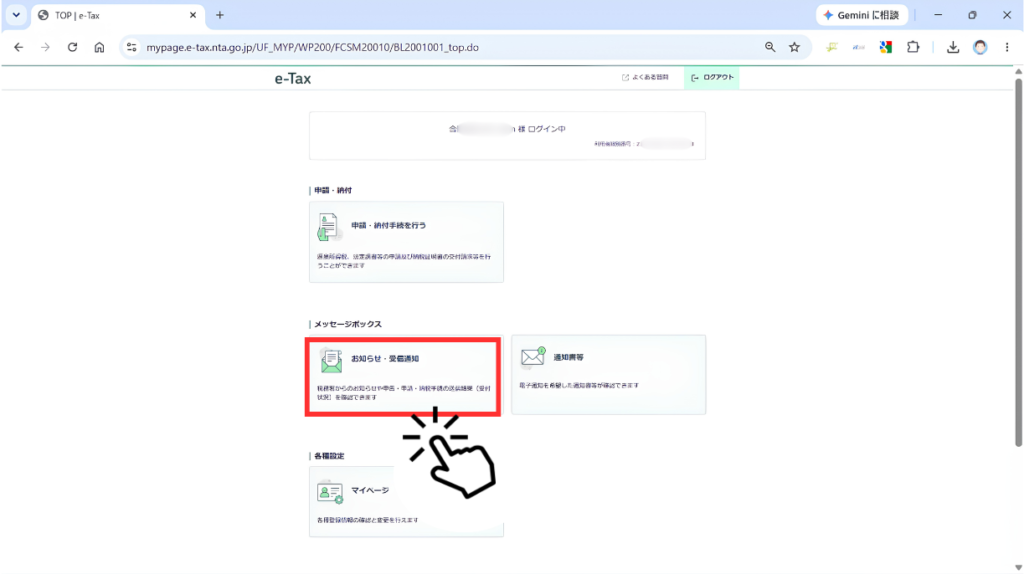The height and width of the screenshot is (574, 1024).
Task: Select the TOP | e-Tax tab
Action: pos(118,15)
